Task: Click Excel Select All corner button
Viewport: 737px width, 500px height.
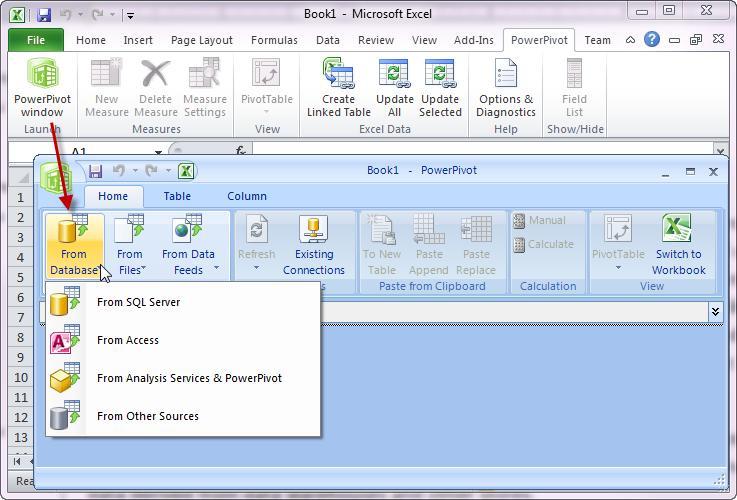Action: pyautogui.click(x=21, y=177)
